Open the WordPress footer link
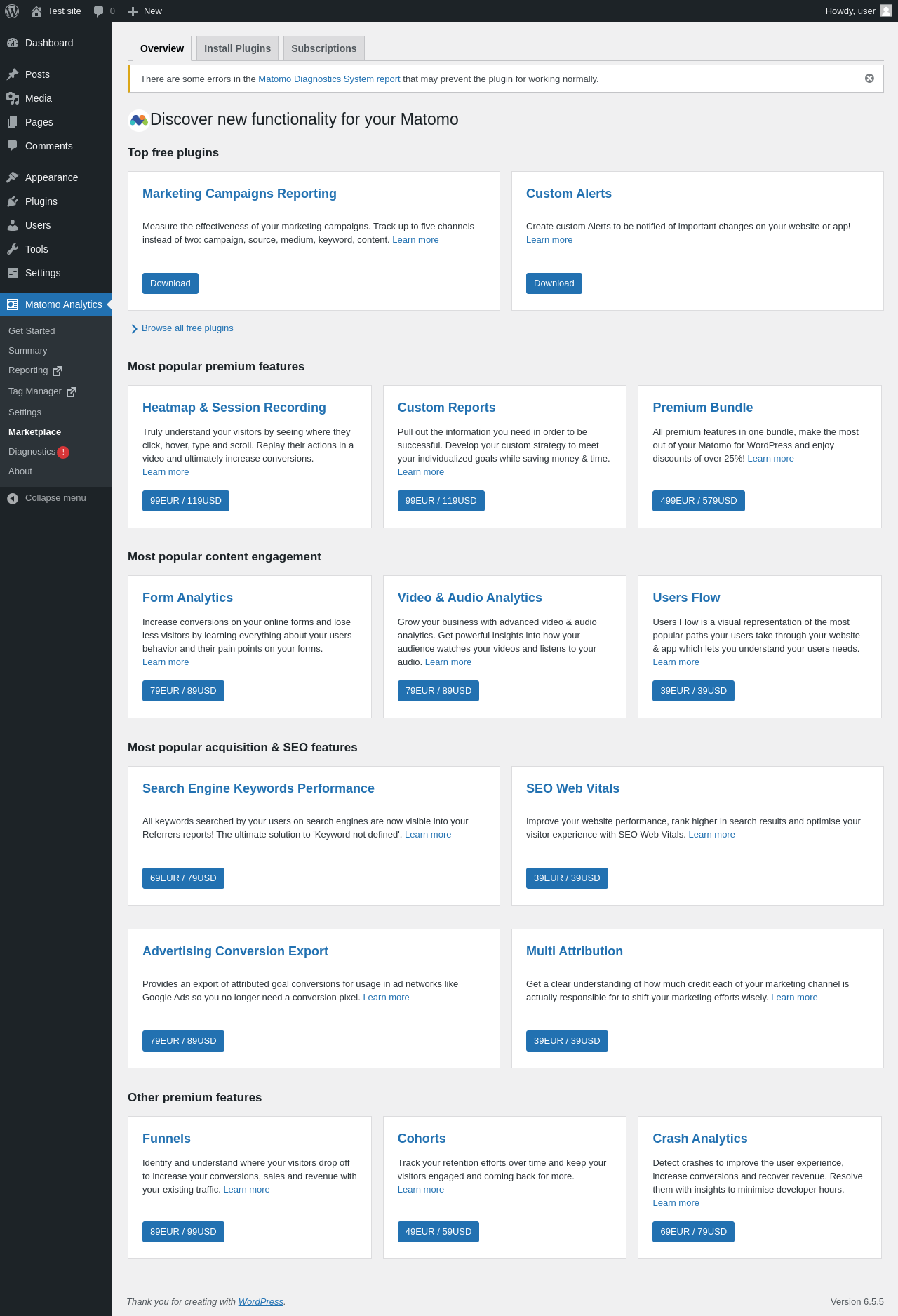Image resolution: width=898 pixels, height=1316 pixels. point(261,1302)
